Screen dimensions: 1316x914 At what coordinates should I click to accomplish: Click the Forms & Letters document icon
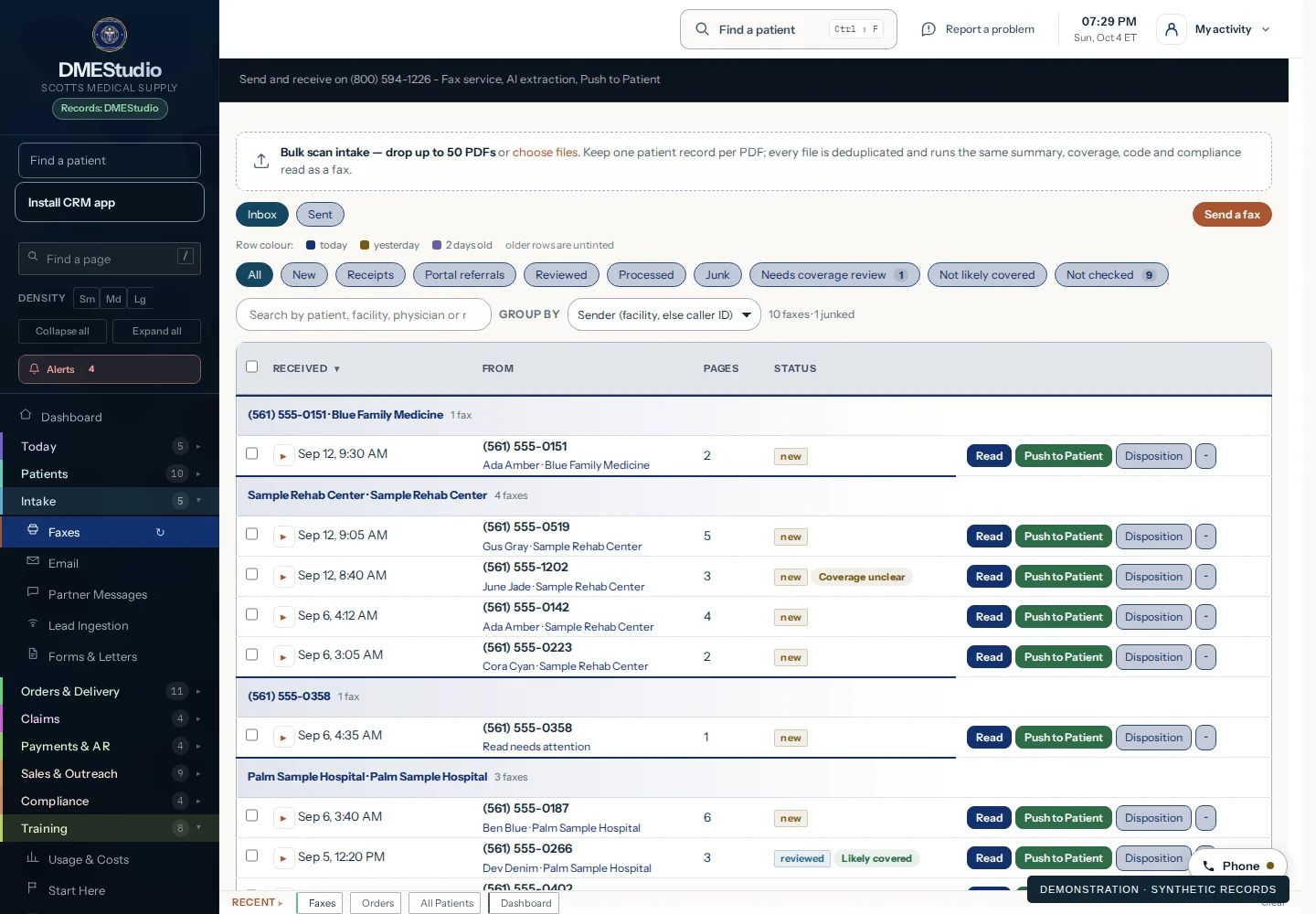point(33,654)
